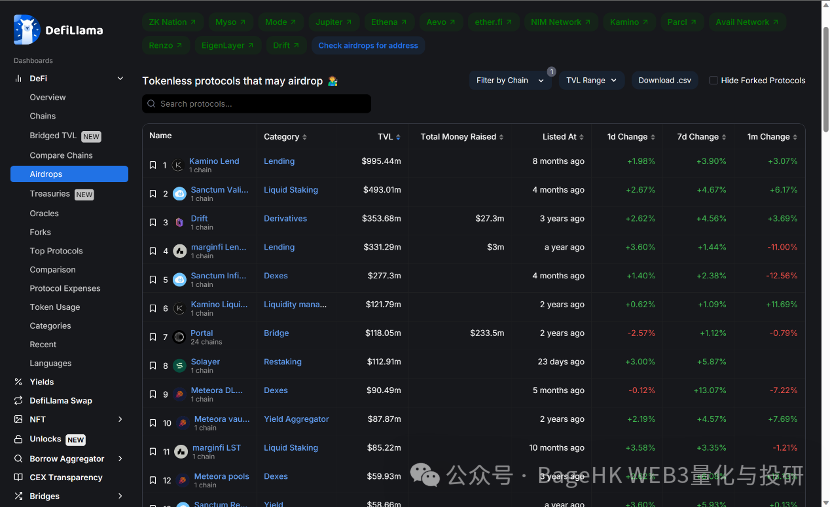Open the NIM Network airdrop link

pos(561,22)
